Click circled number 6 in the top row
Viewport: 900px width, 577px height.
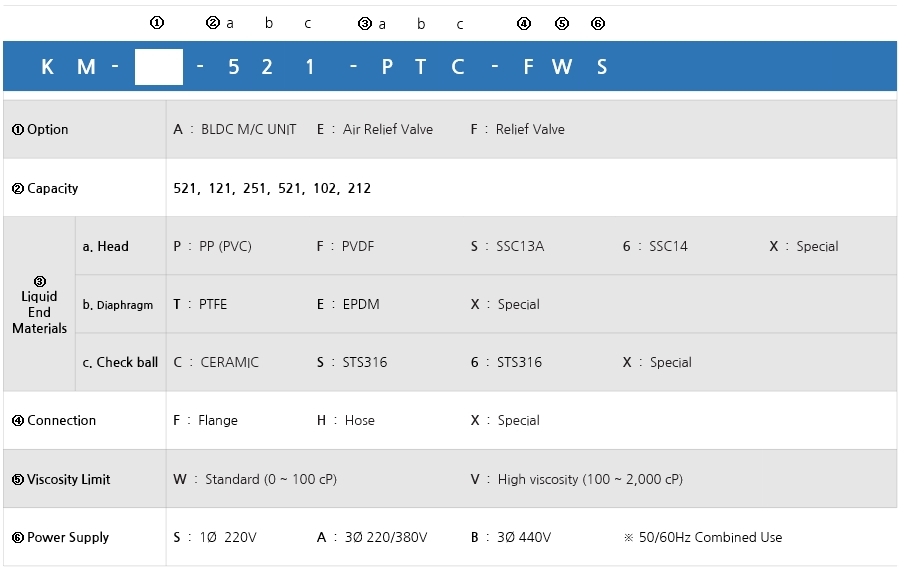[598, 23]
